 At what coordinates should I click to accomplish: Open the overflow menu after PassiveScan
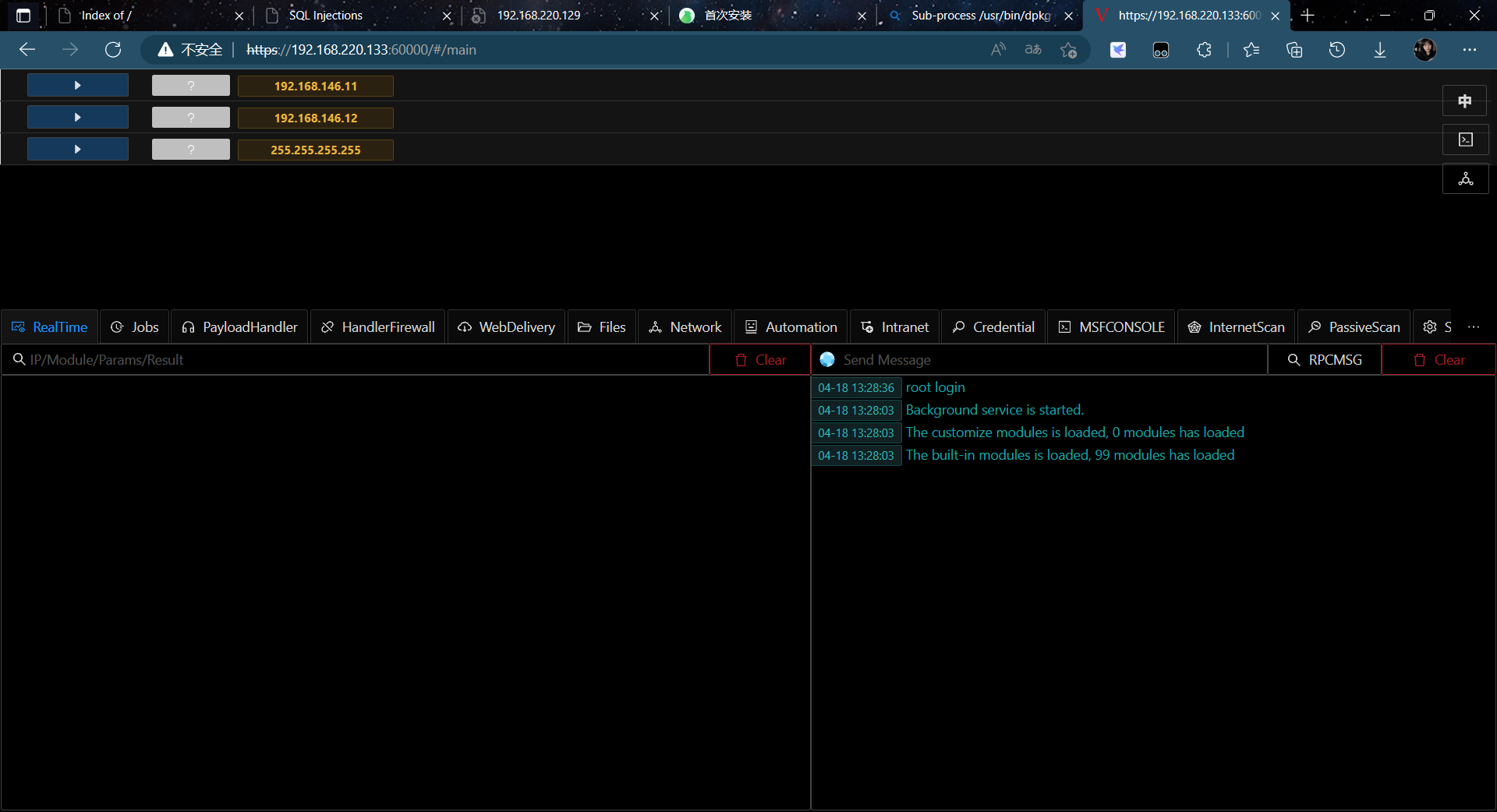tap(1475, 327)
